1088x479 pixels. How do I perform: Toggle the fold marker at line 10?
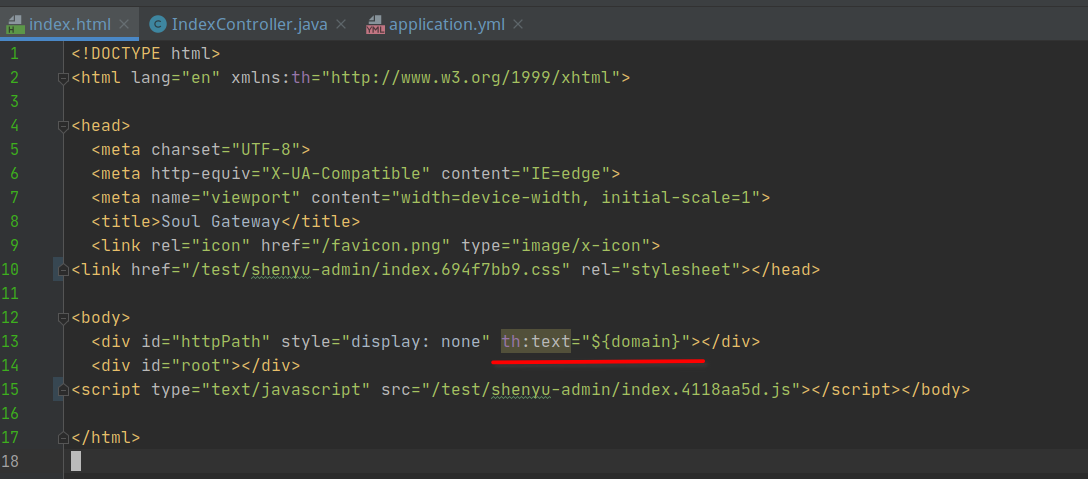[63, 269]
